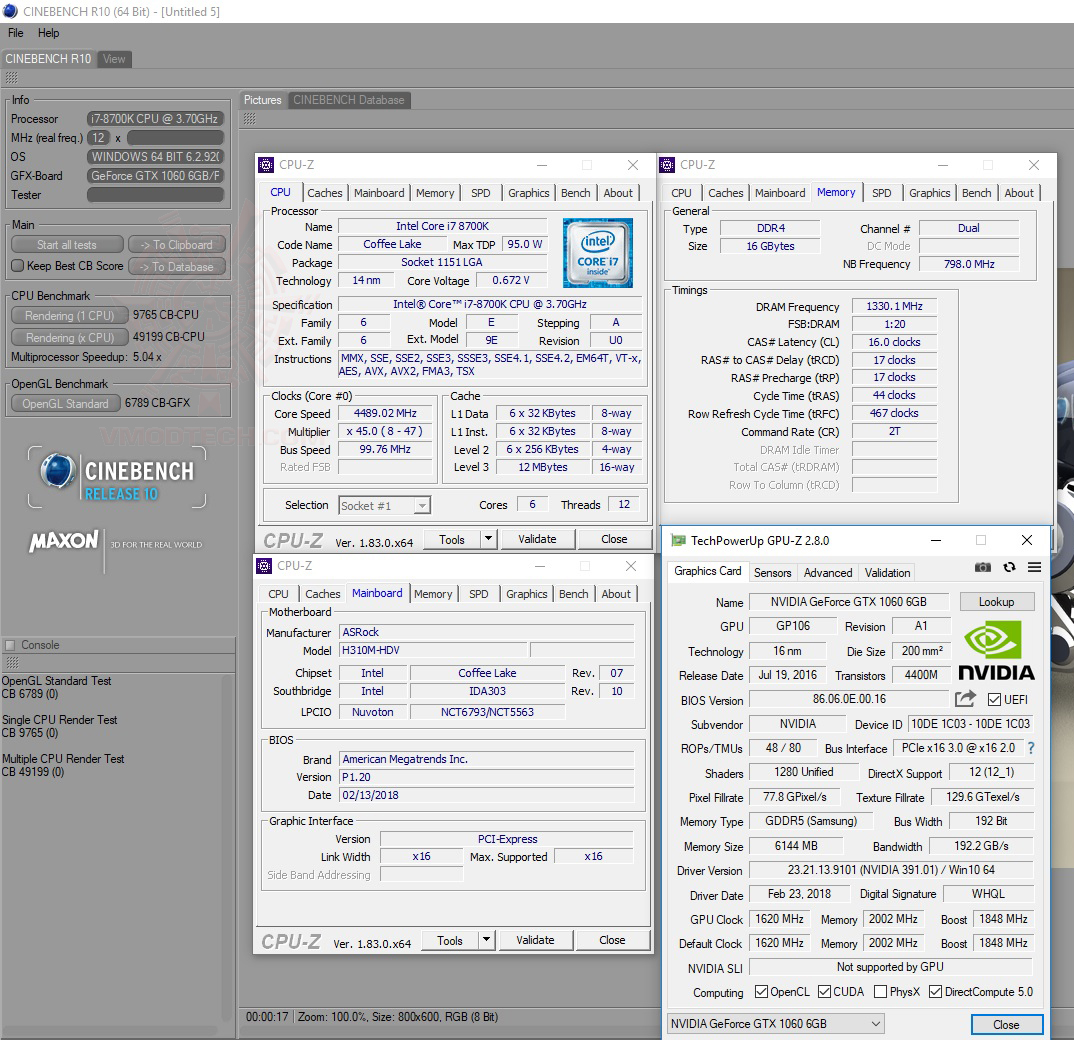
Task: Open the Socket #1 selection dropdown
Action: (385, 505)
